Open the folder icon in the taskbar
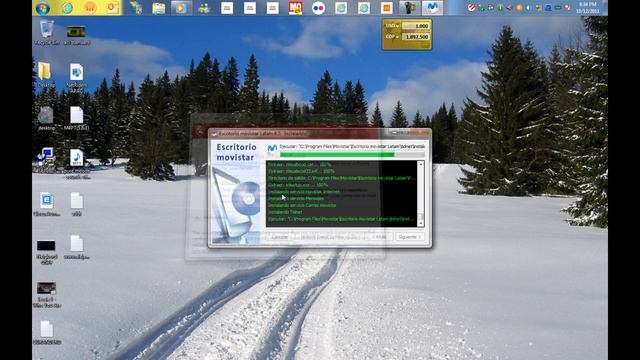This screenshot has height=360, width=640. [x=158, y=8]
